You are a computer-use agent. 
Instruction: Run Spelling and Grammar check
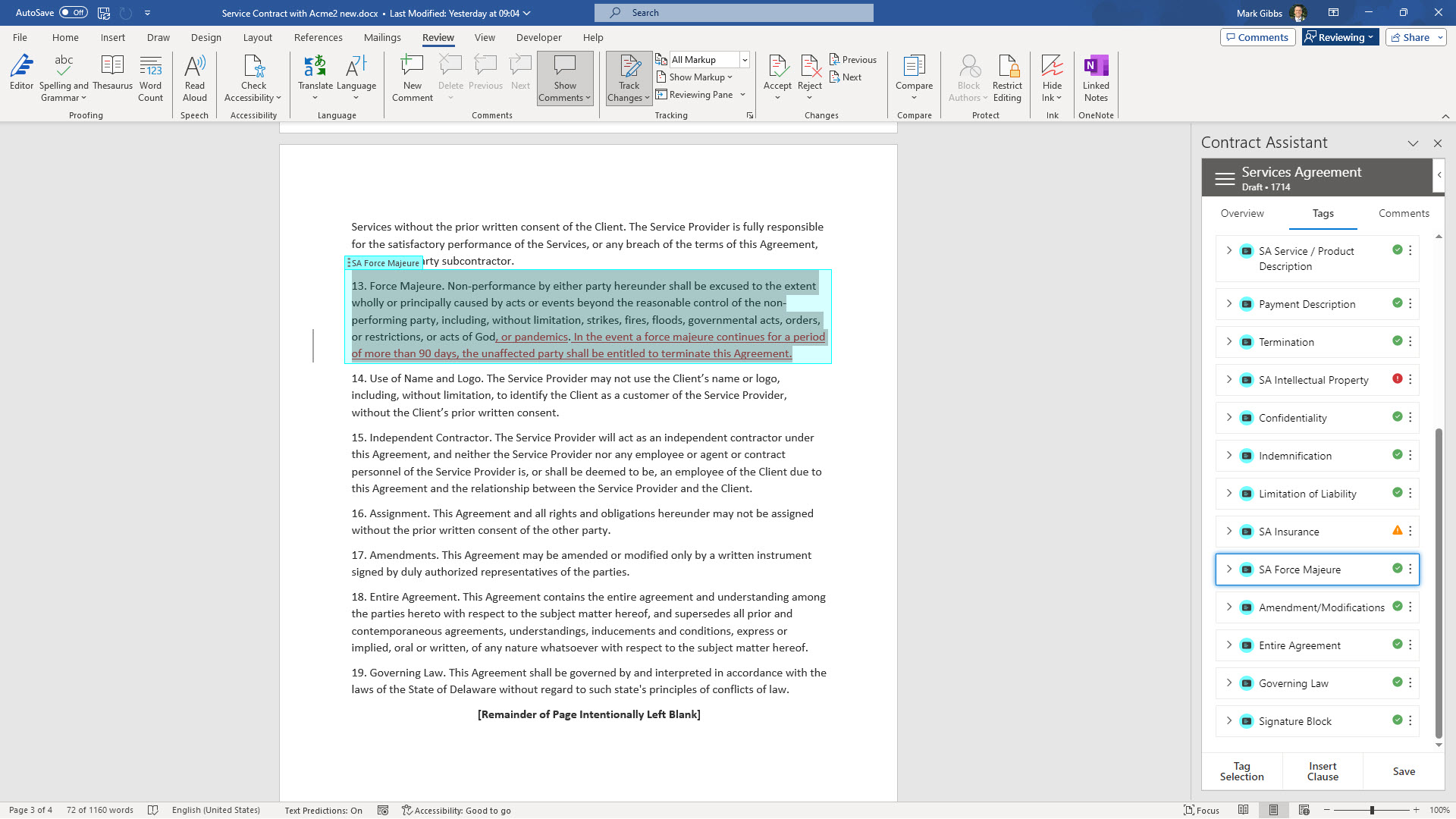tap(64, 76)
